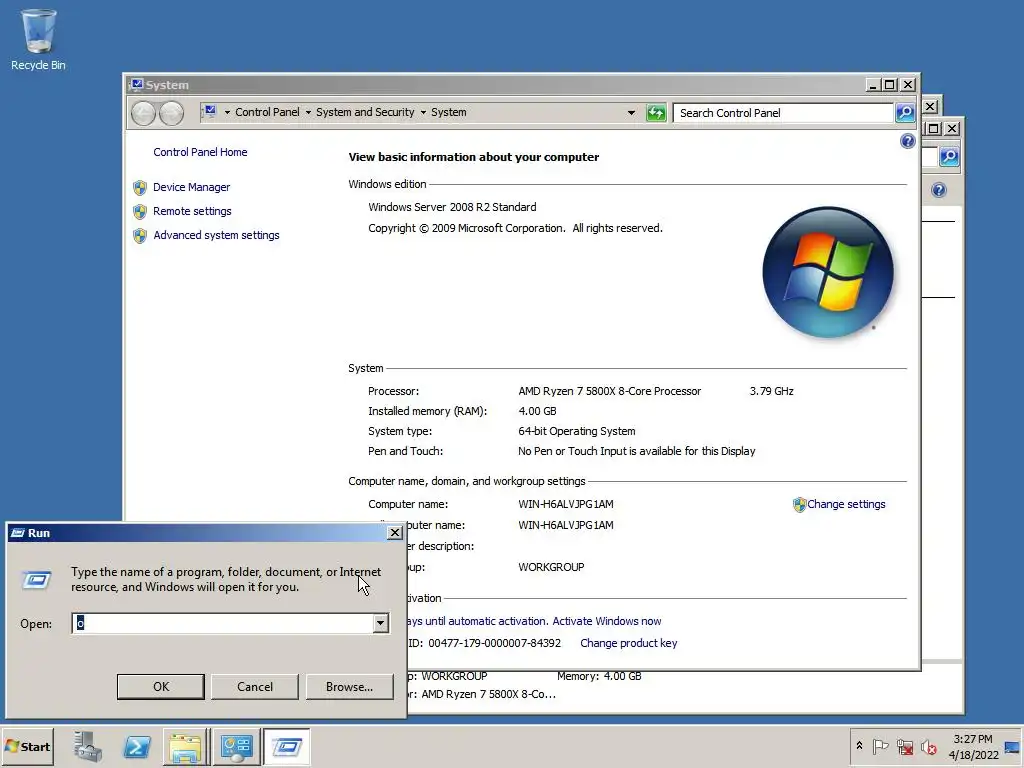This screenshot has height=768, width=1024.
Task: Expand the address bar history dropdown
Action: pyautogui.click(x=631, y=112)
